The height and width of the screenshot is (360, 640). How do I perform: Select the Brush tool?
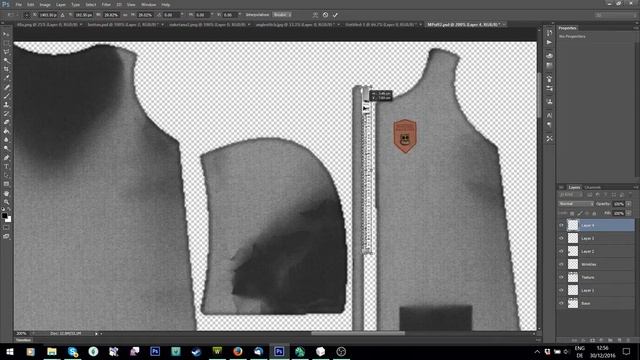[x=6, y=96]
